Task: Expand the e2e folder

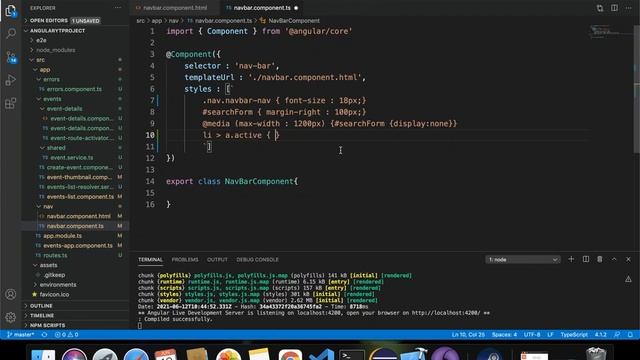Action: click(41, 40)
